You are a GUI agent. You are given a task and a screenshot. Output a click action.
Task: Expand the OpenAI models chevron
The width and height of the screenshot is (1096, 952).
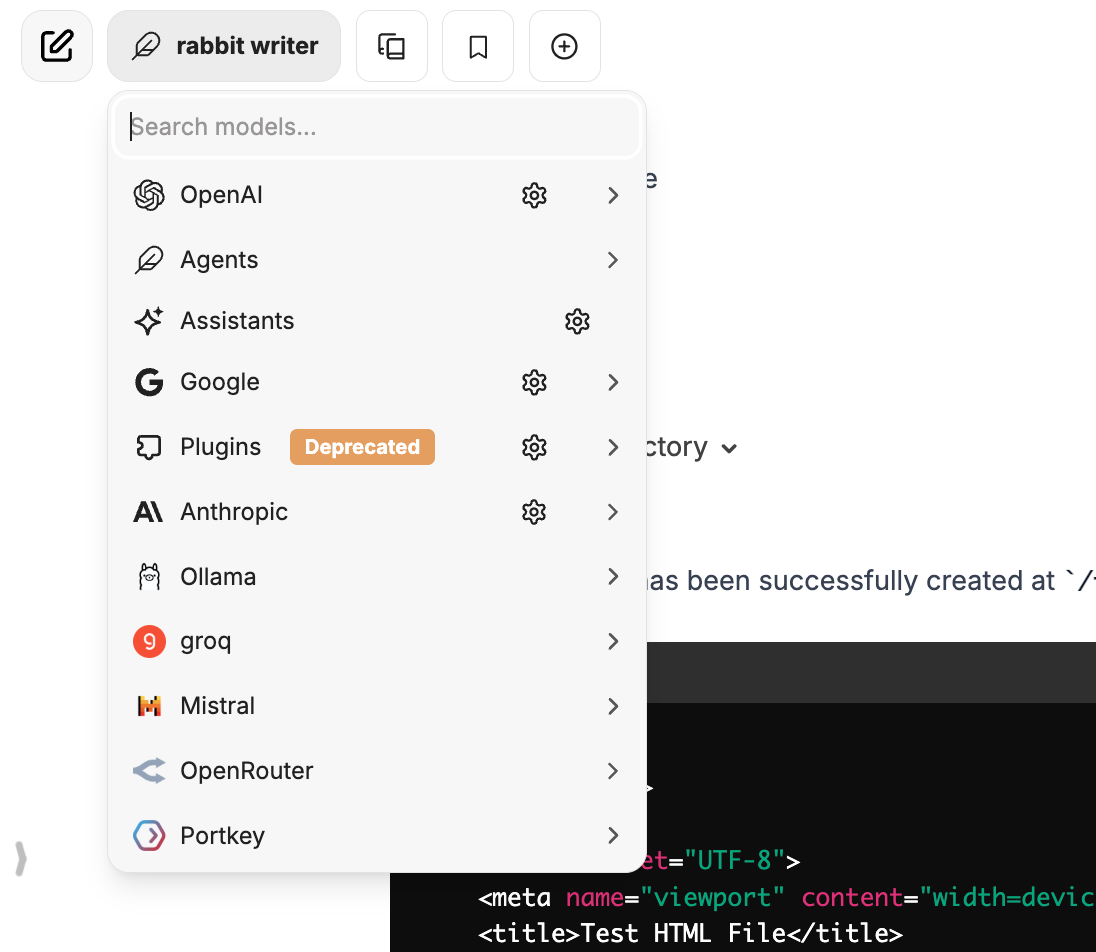click(x=613, y=196)
